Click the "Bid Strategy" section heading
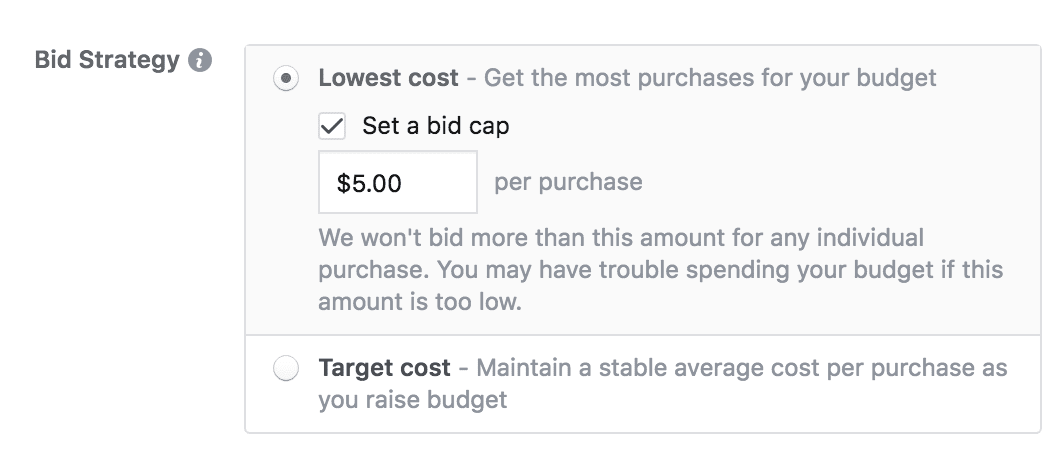1060x456 pixels. [107, 60]
